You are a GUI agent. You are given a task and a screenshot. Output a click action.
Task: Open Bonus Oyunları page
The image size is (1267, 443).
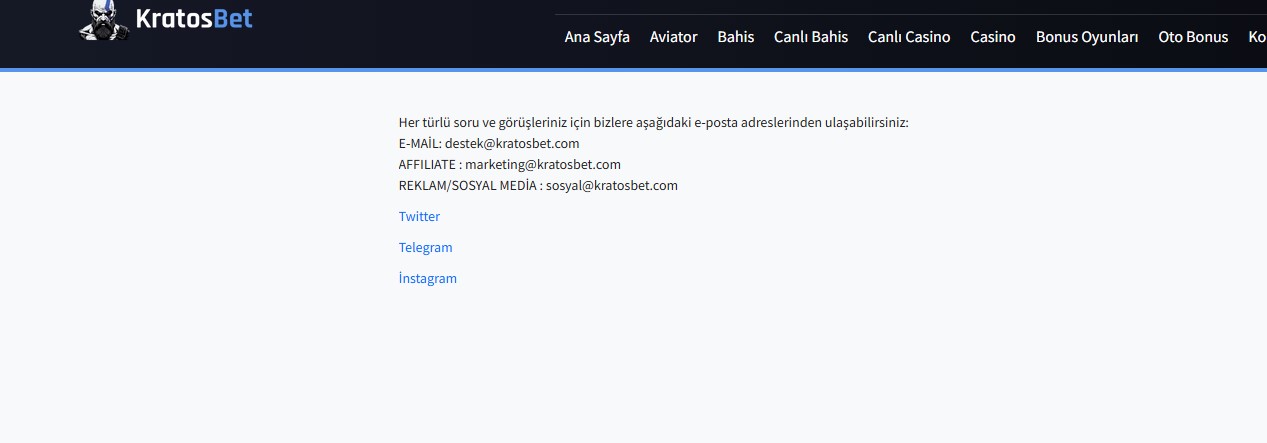(1087, 37)
